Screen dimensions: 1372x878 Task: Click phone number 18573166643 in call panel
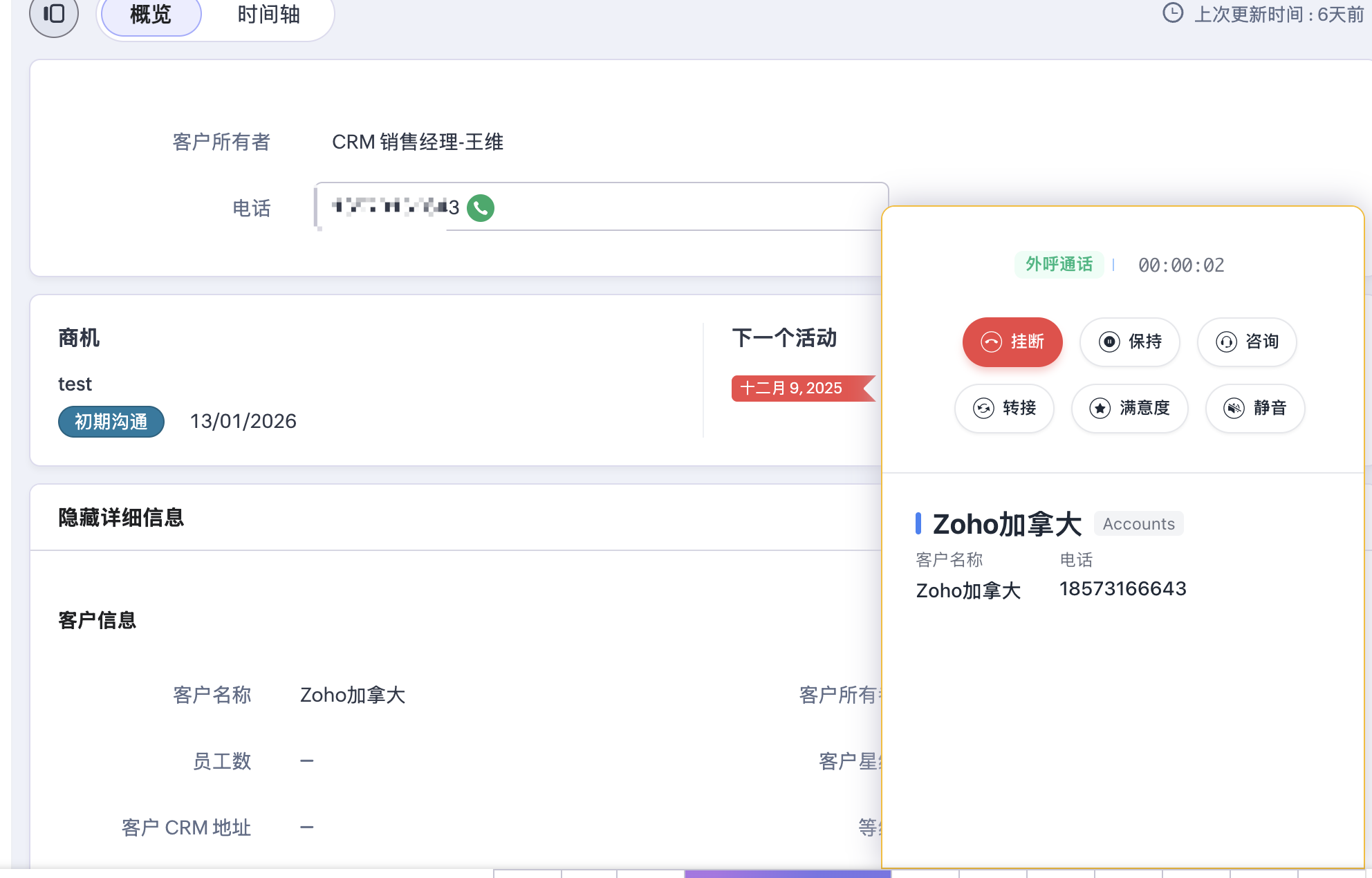tap(1122, 589)
